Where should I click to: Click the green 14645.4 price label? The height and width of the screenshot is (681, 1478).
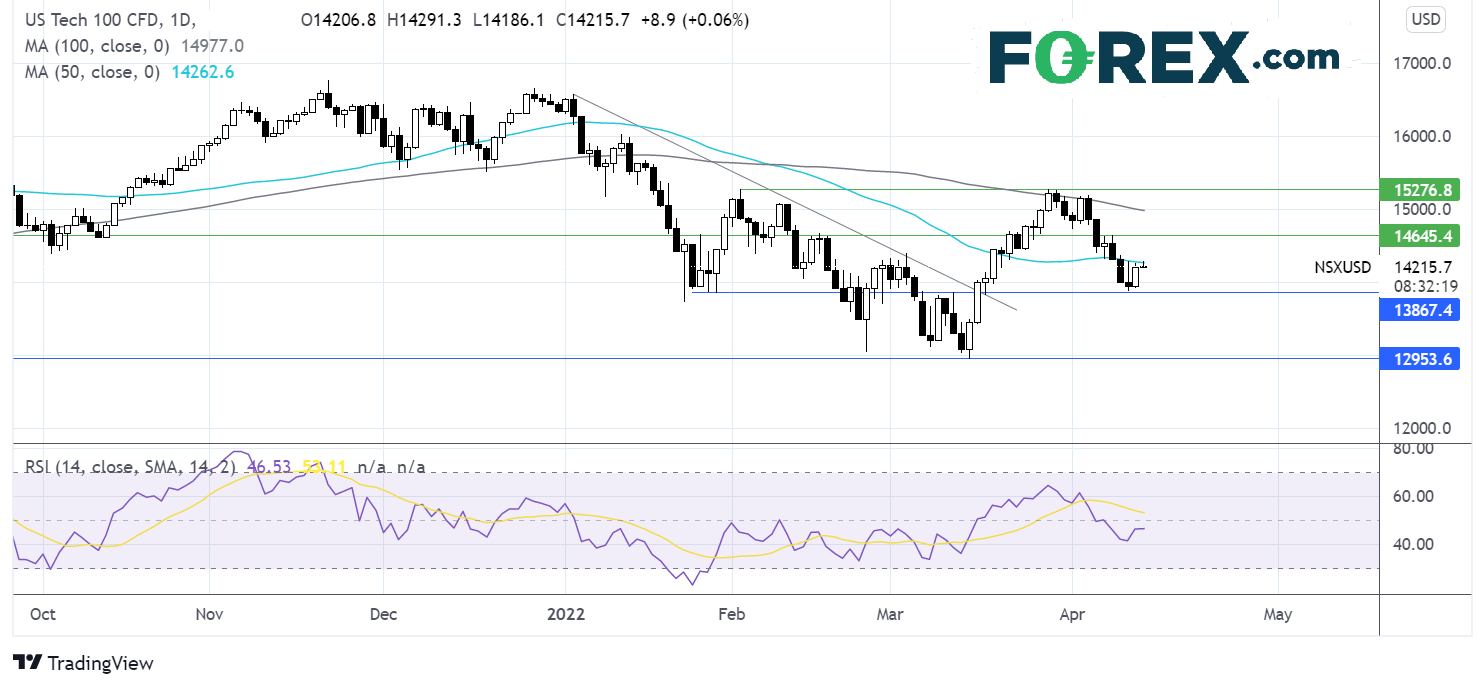coord(1417,236)
